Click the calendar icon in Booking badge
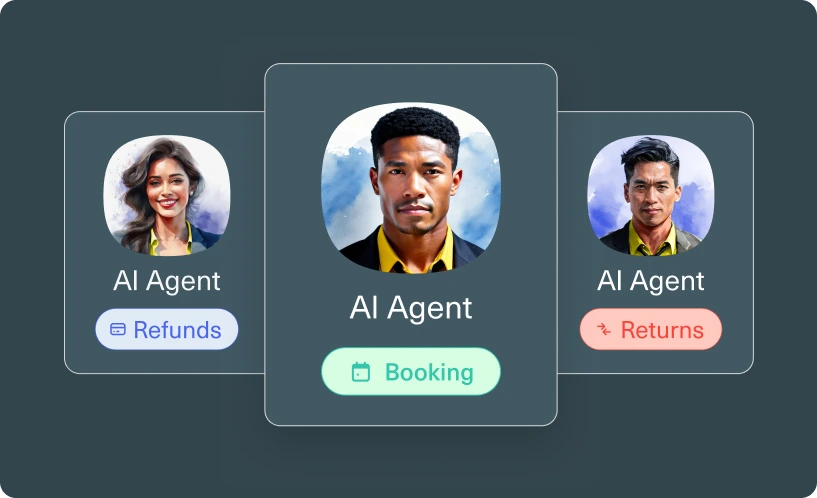 click(x=361, y=372)
